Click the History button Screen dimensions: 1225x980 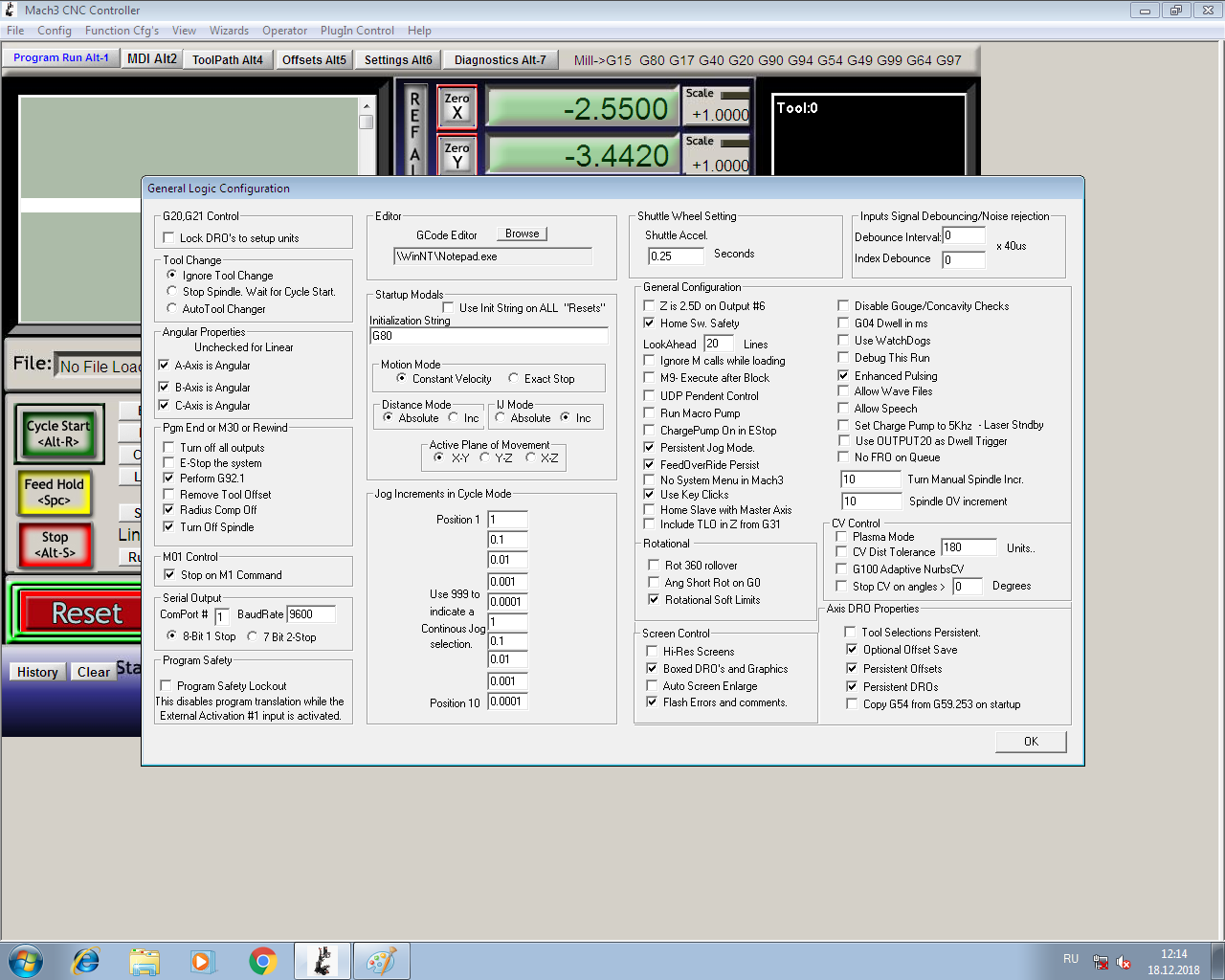37,672
